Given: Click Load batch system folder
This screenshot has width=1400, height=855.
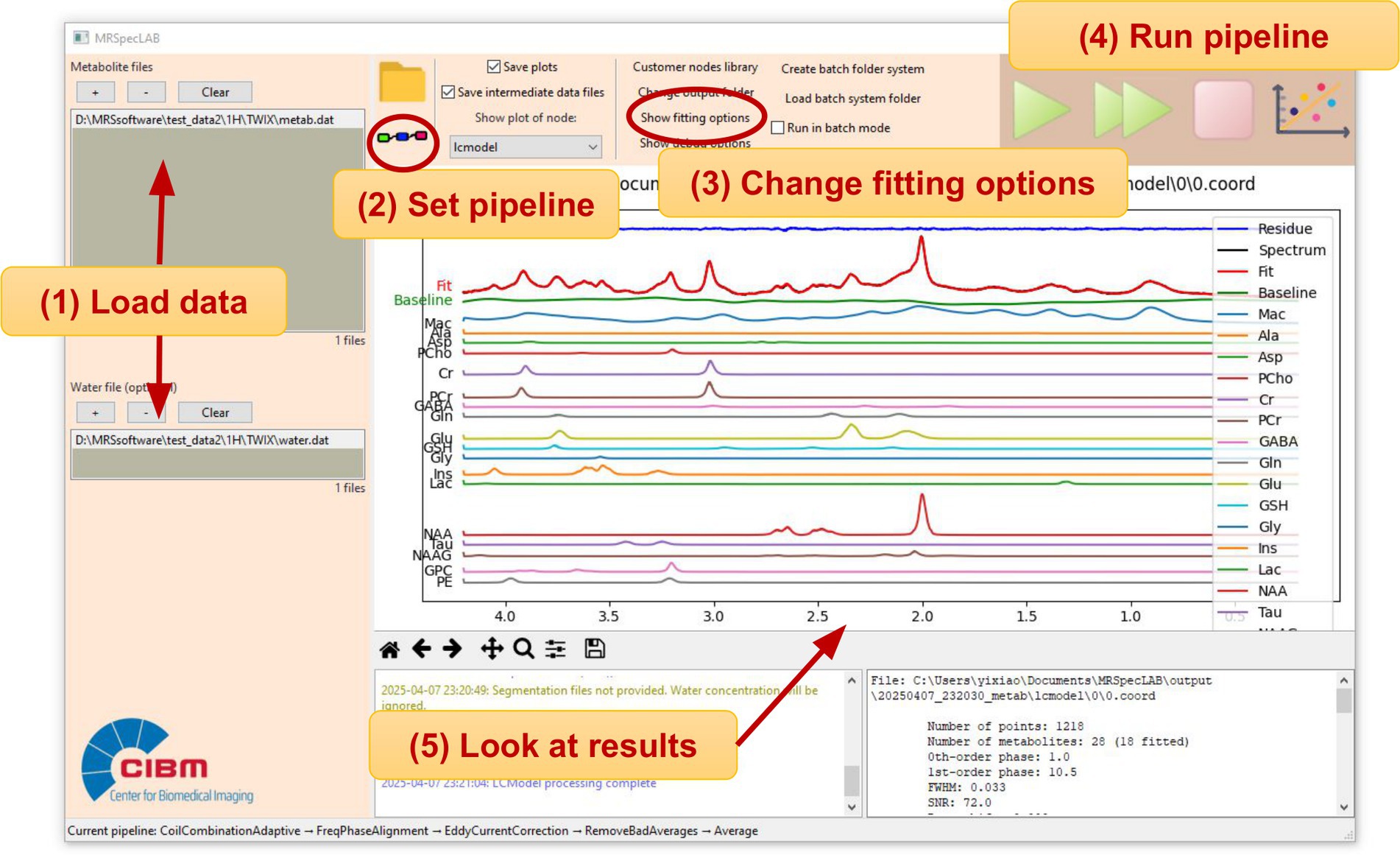Looking at the screenshot, I should pos(852,99).
